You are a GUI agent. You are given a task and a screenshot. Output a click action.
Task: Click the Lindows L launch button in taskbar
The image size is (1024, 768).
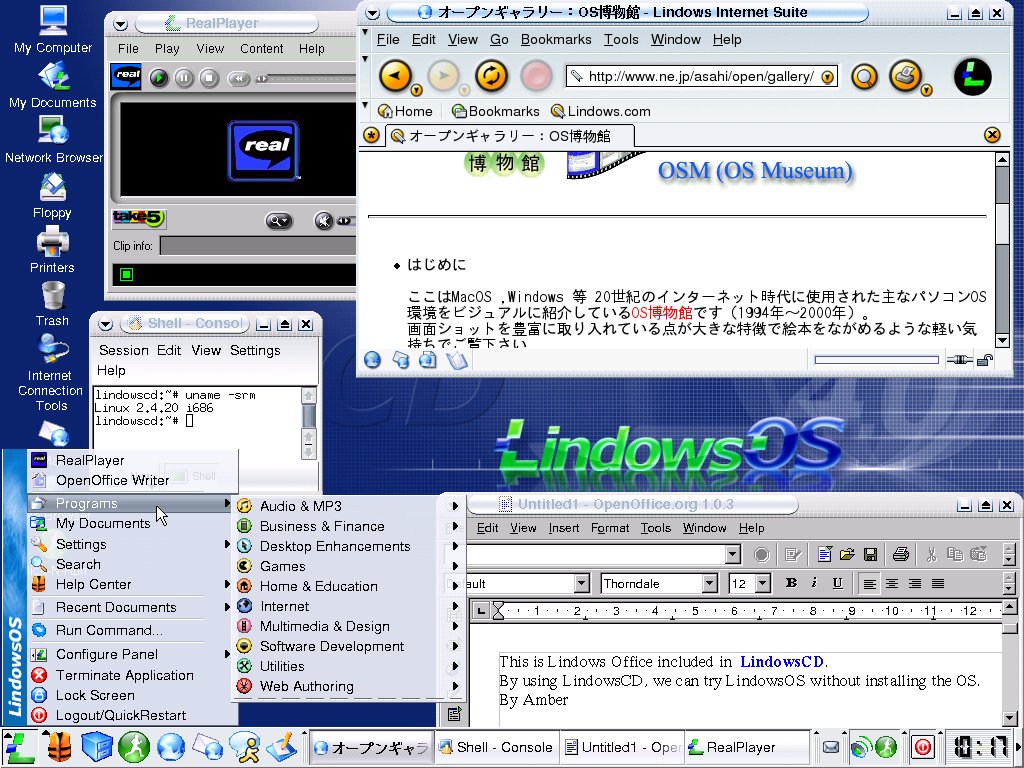pos(19,747)
